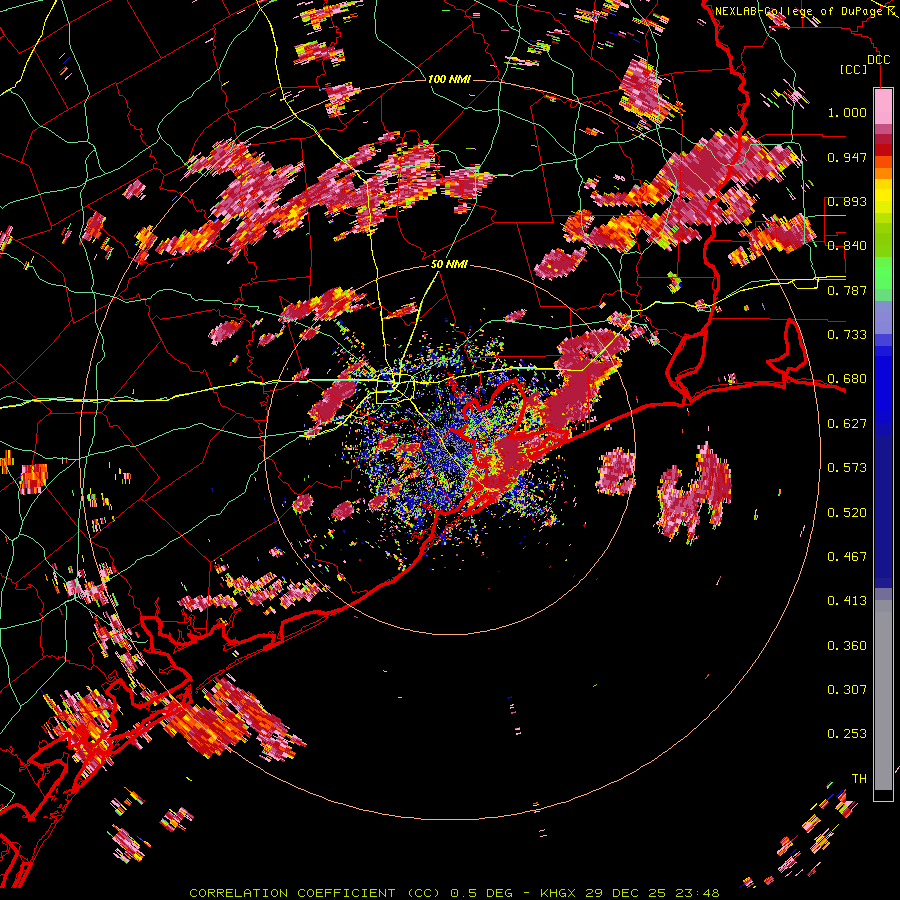The height and width of the screenshot is (900, 900).
Task: Click the 0.840 color scale value
Action: click(847, 246)
